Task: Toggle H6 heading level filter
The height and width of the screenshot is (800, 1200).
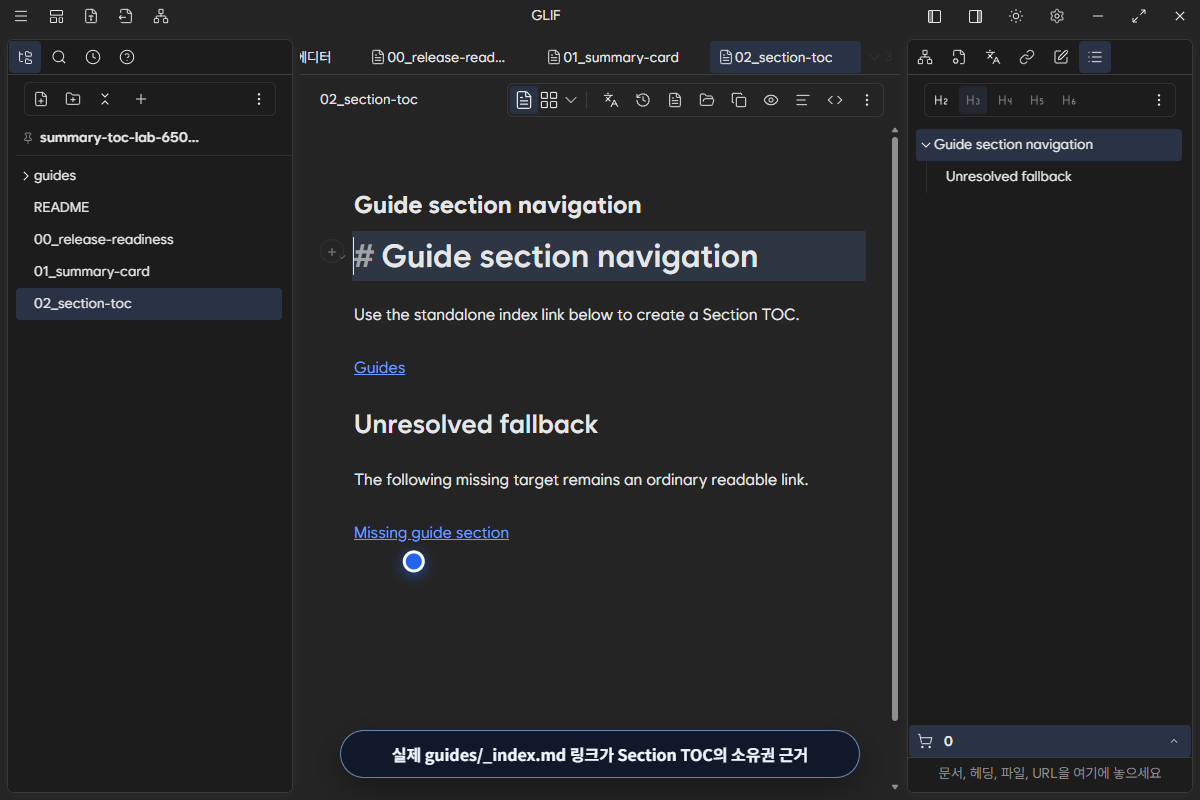Action: click(x=1069, y=100)
